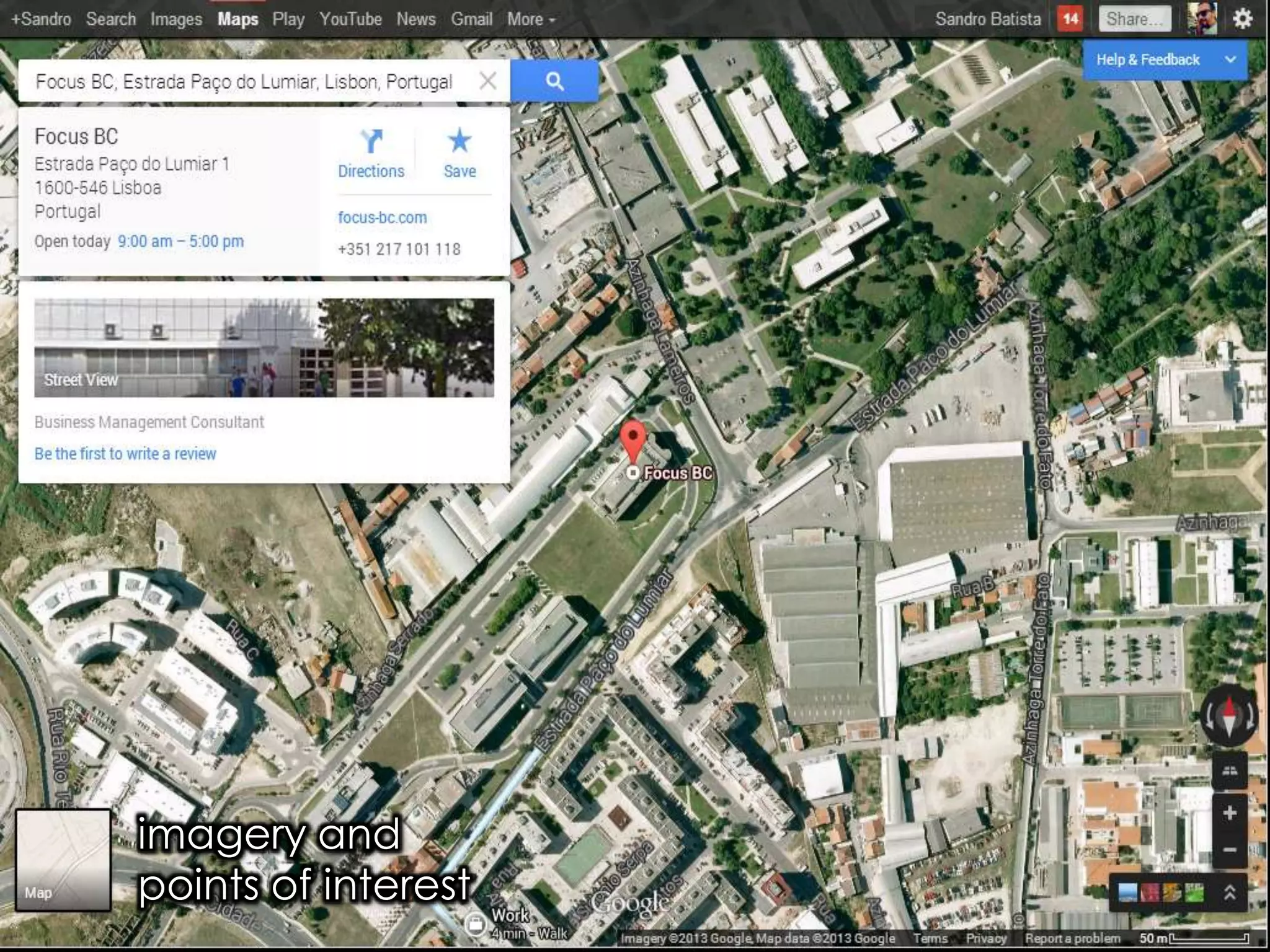
Task: Open the focus-bc.com website link
Action: point(382,218)
